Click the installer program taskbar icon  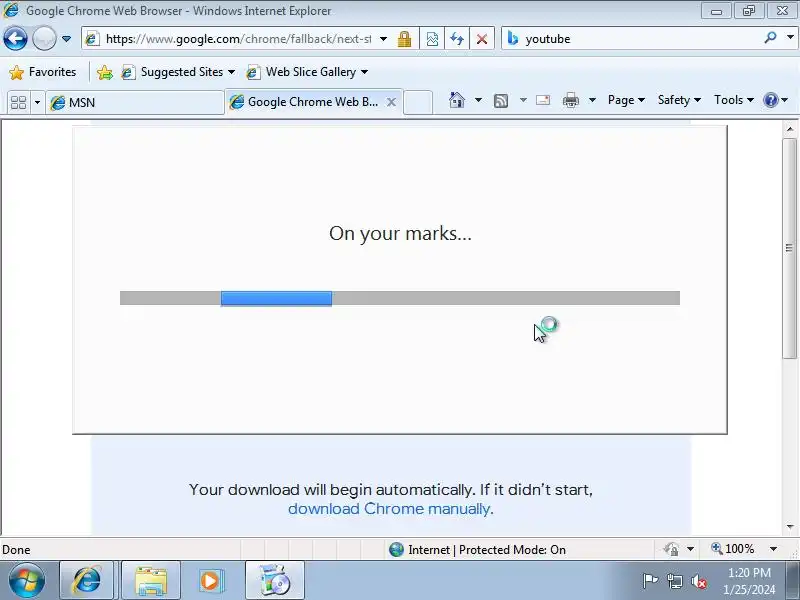[x=274, y=581]
